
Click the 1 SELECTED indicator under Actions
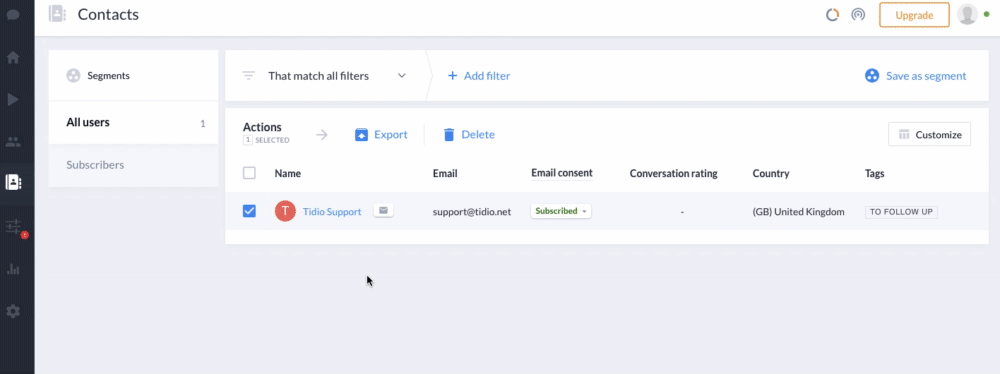266,140
